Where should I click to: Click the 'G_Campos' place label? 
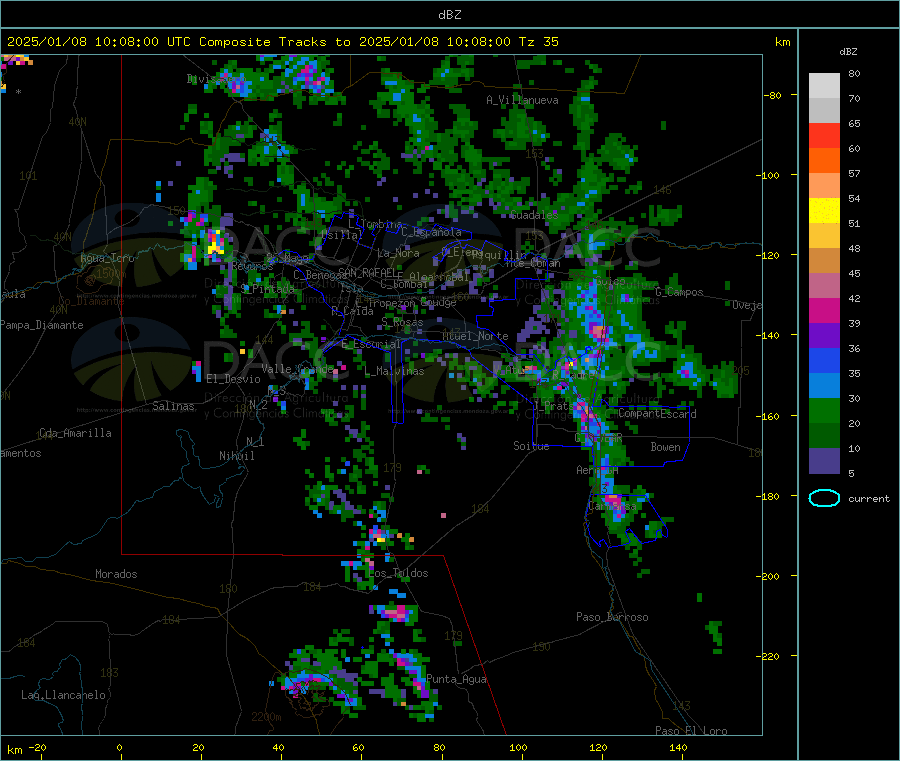click(680, 292)
